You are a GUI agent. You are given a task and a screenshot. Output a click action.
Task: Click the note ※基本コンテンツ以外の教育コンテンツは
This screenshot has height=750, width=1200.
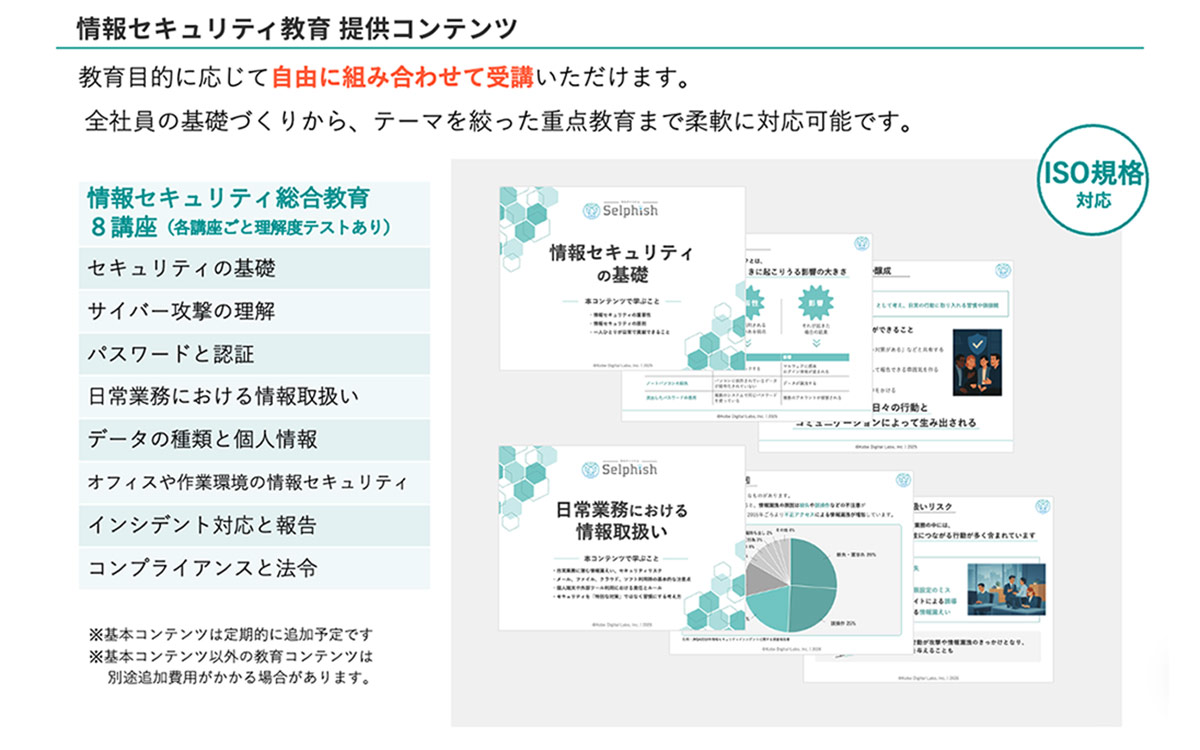pos(231,657)
